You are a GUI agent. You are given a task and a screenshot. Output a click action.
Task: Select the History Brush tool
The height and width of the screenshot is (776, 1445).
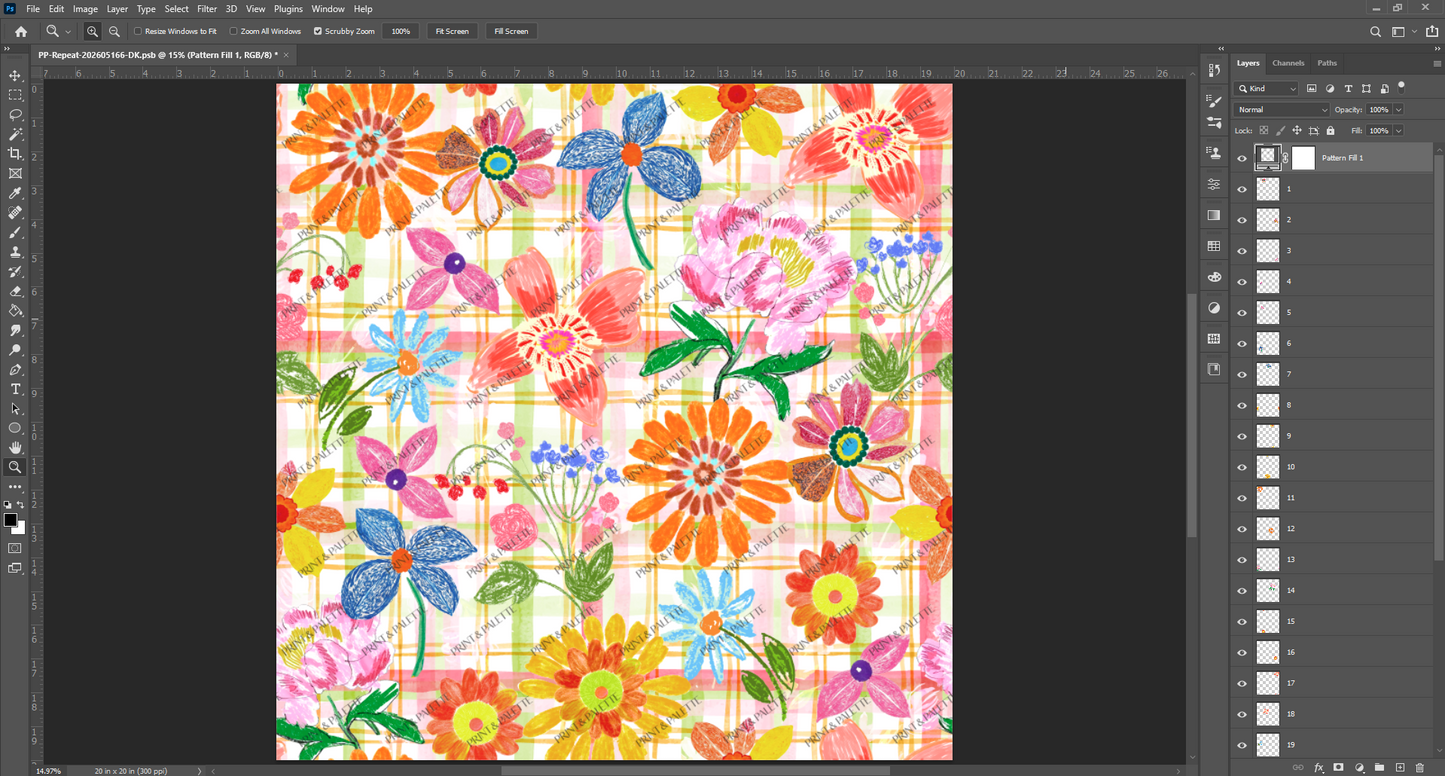(x=15, y=272)
